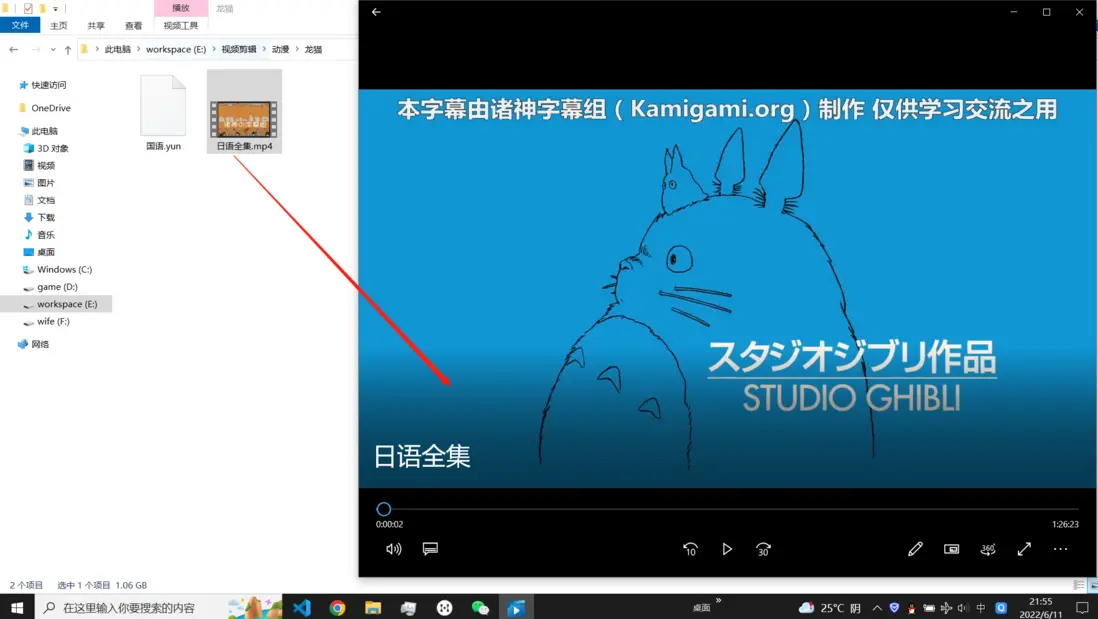Click the video progress track
Image resolution: width=1098 pixels, height=619 pixels.
(730, 509)
